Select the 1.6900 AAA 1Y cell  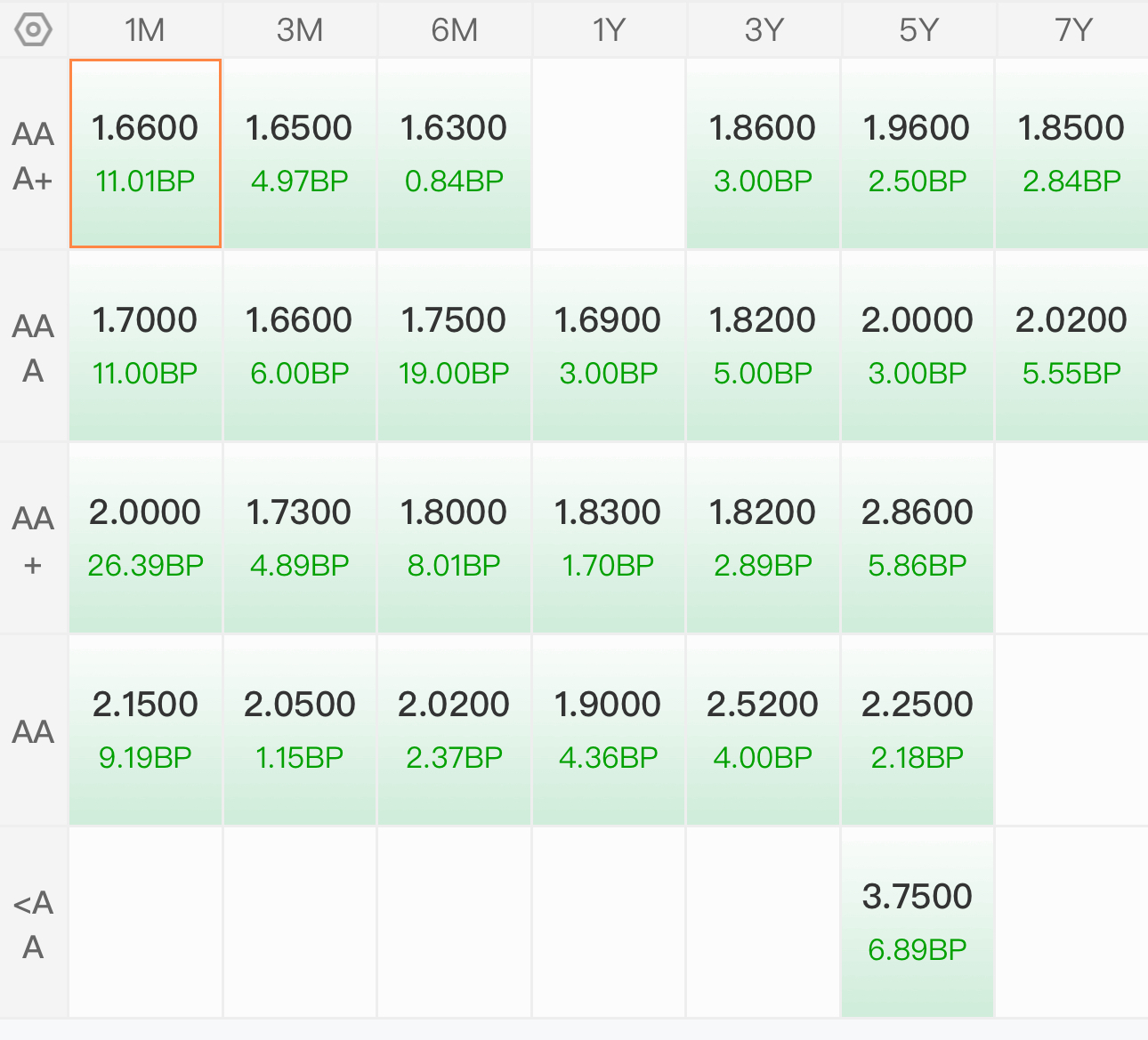tap(609, 346)
